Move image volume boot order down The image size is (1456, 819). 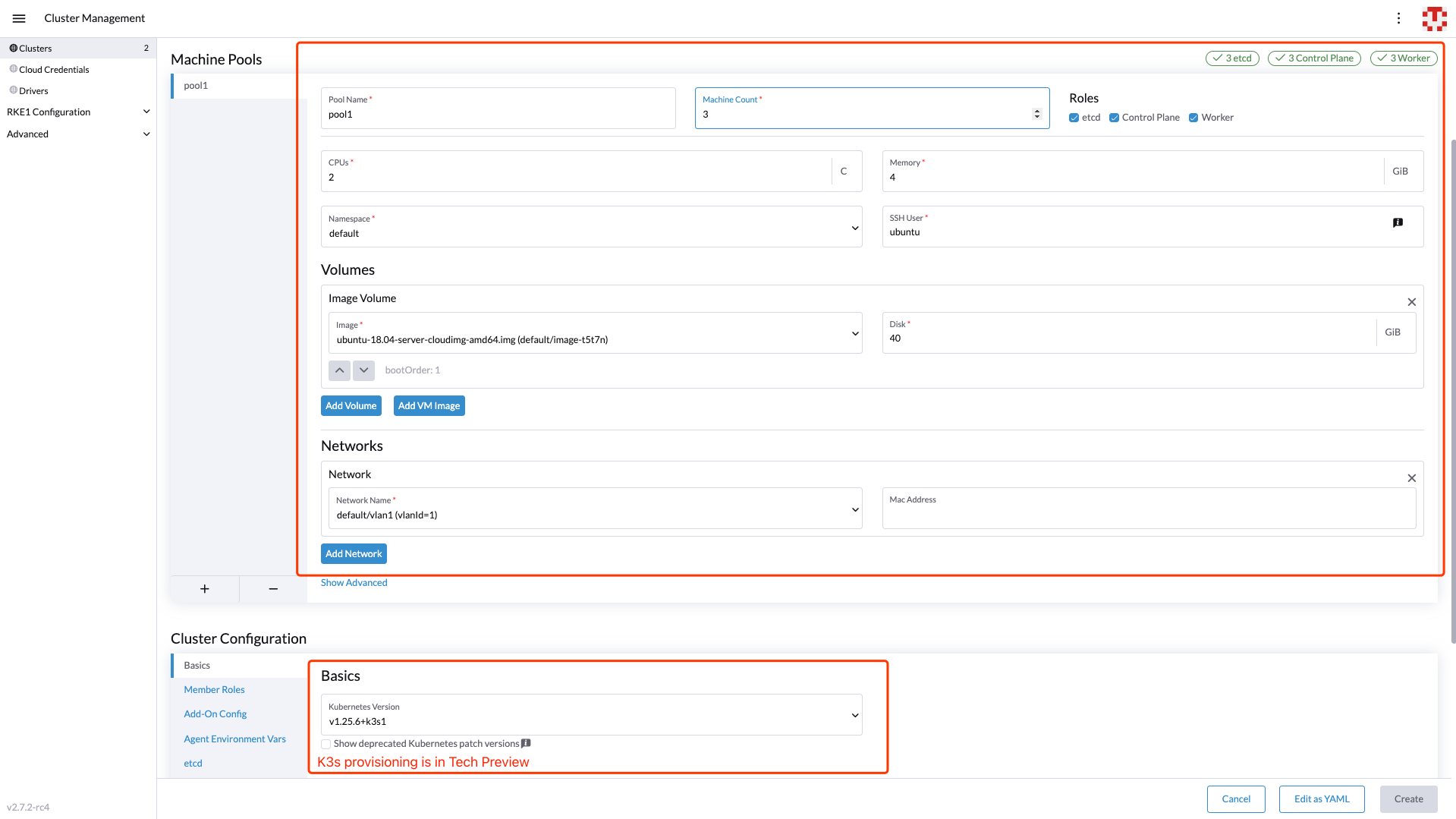[x=363, y=370]
